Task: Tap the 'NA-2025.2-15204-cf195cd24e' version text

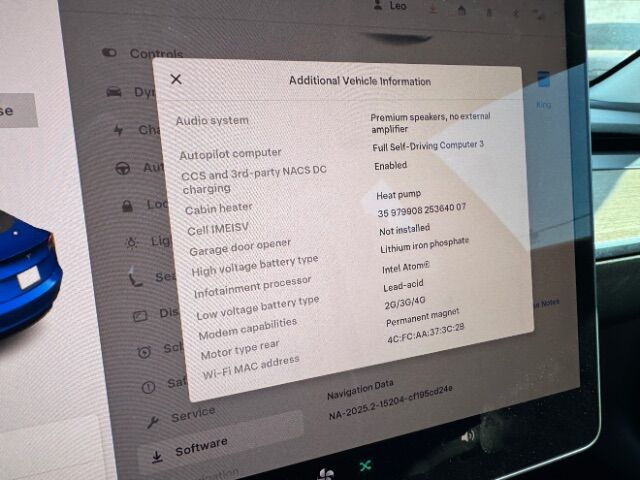Action: [390, 402]
